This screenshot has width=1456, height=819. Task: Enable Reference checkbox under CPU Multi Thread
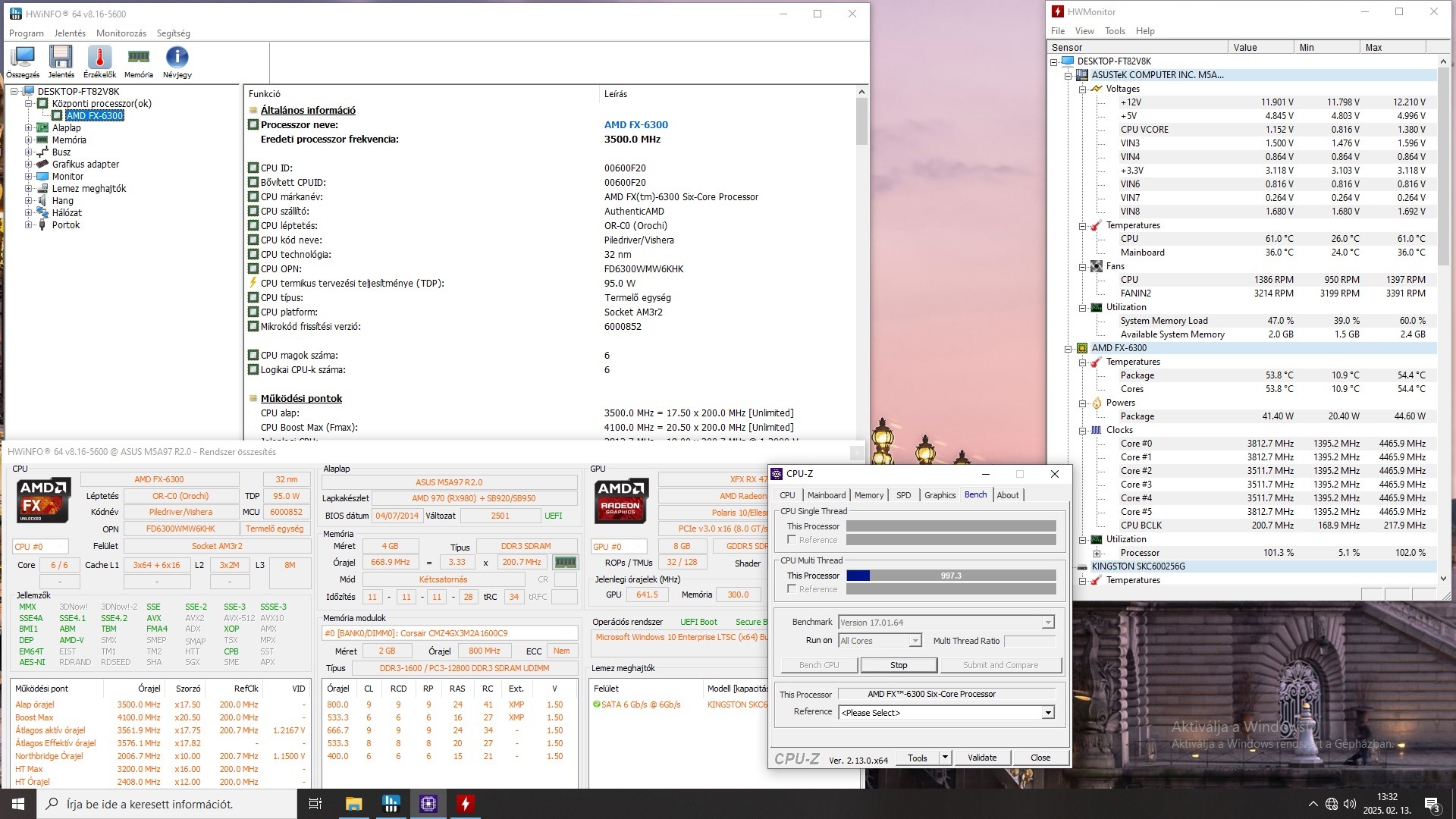(x=792, y=589)
